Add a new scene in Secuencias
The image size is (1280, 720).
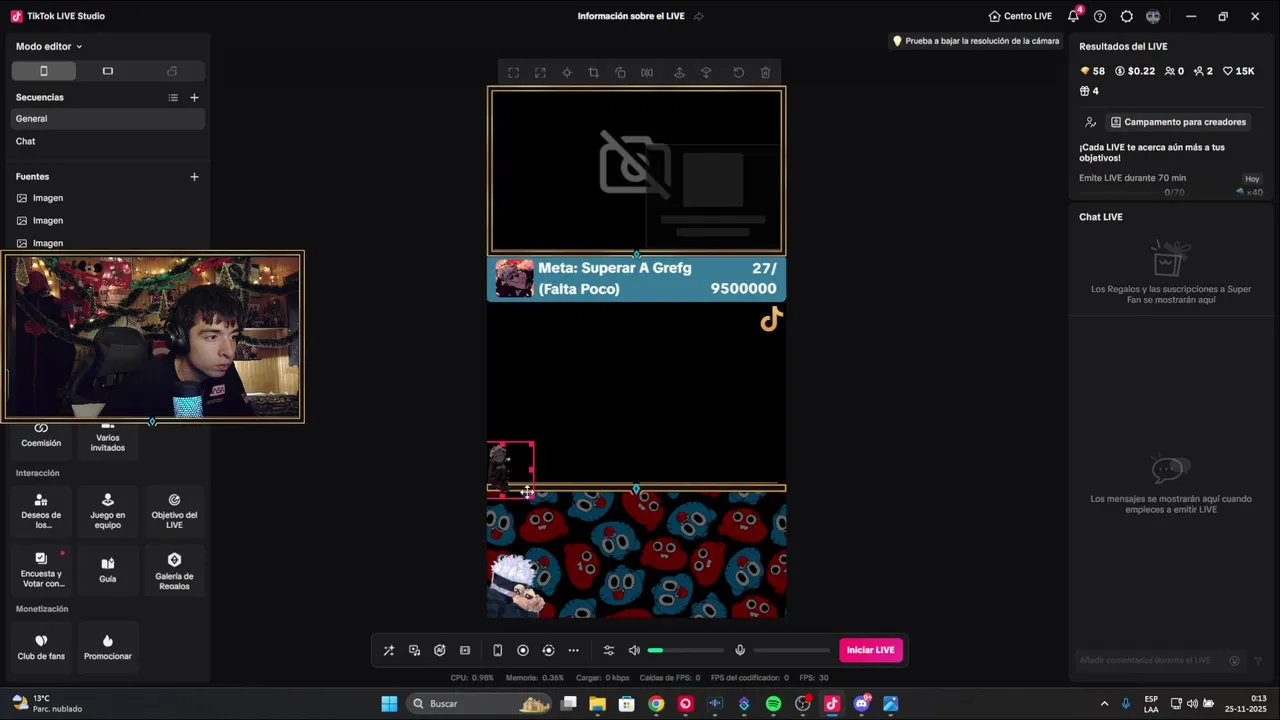point(194,97)
